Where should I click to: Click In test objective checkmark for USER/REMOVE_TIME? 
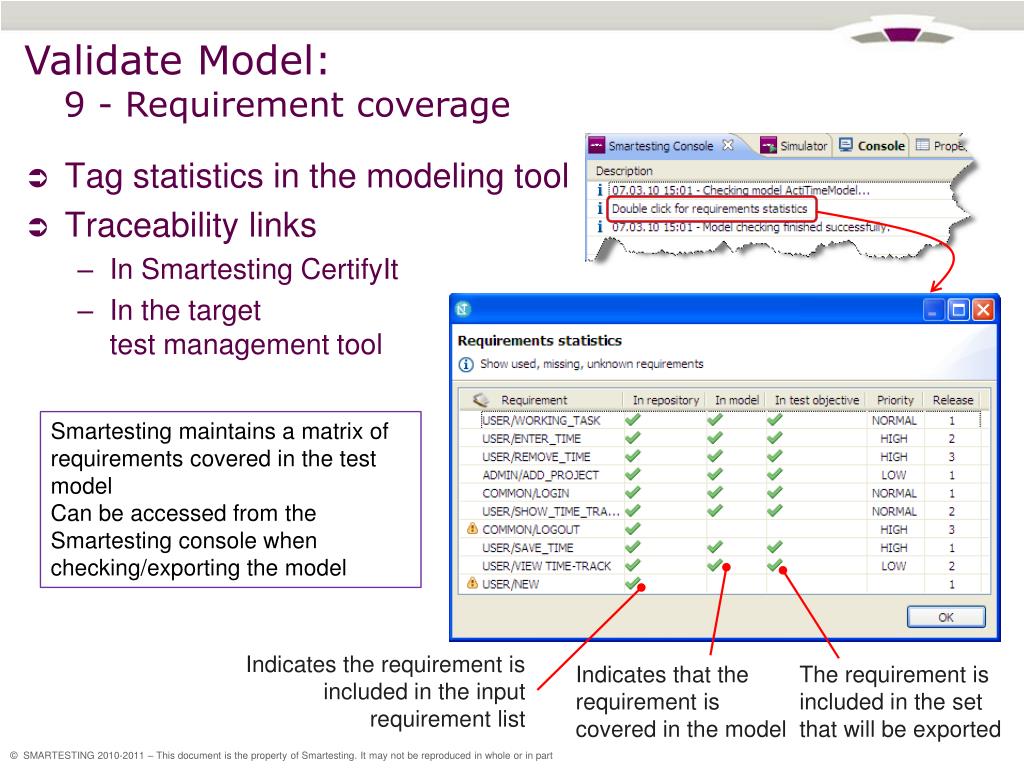[775, 456]
